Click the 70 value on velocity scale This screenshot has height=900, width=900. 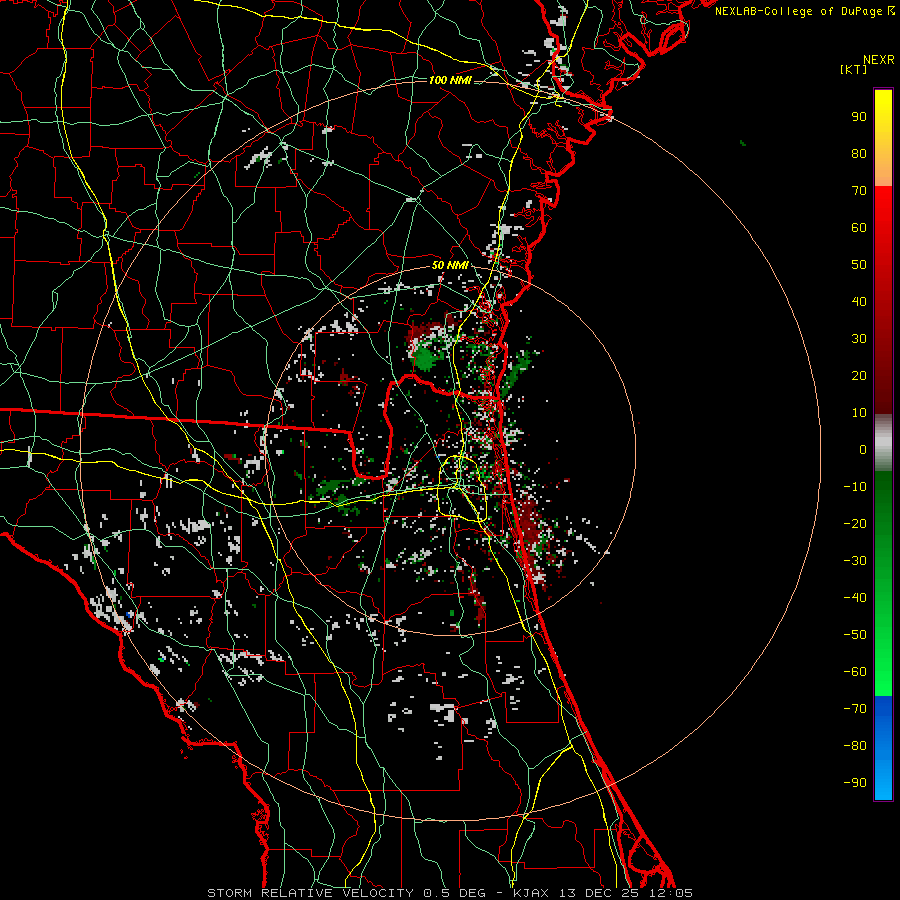click(x=859, y=191)
